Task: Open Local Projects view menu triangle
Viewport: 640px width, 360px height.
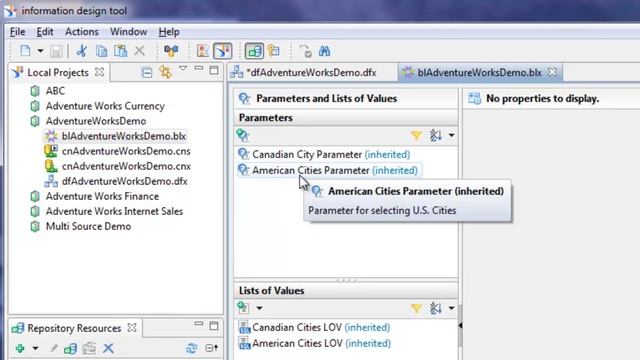Action: pyautogui.click(x=183, y=68)
